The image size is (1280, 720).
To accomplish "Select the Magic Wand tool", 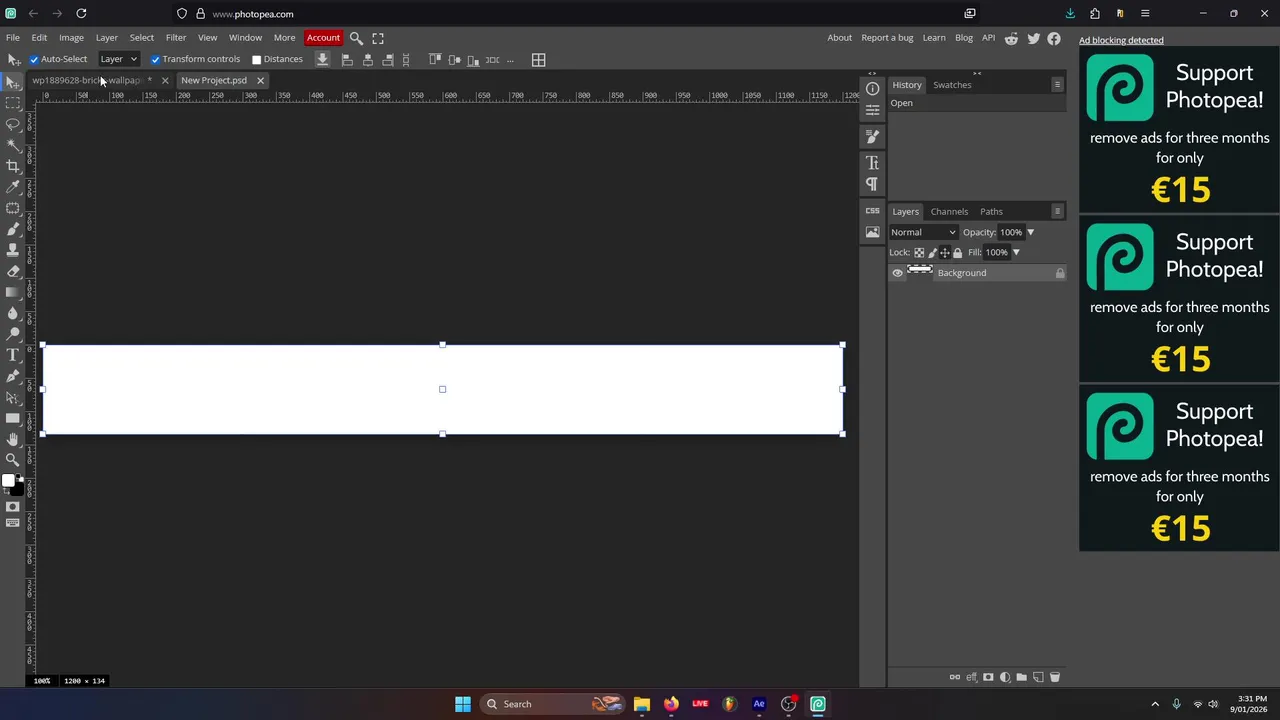I will coord(13,144).
